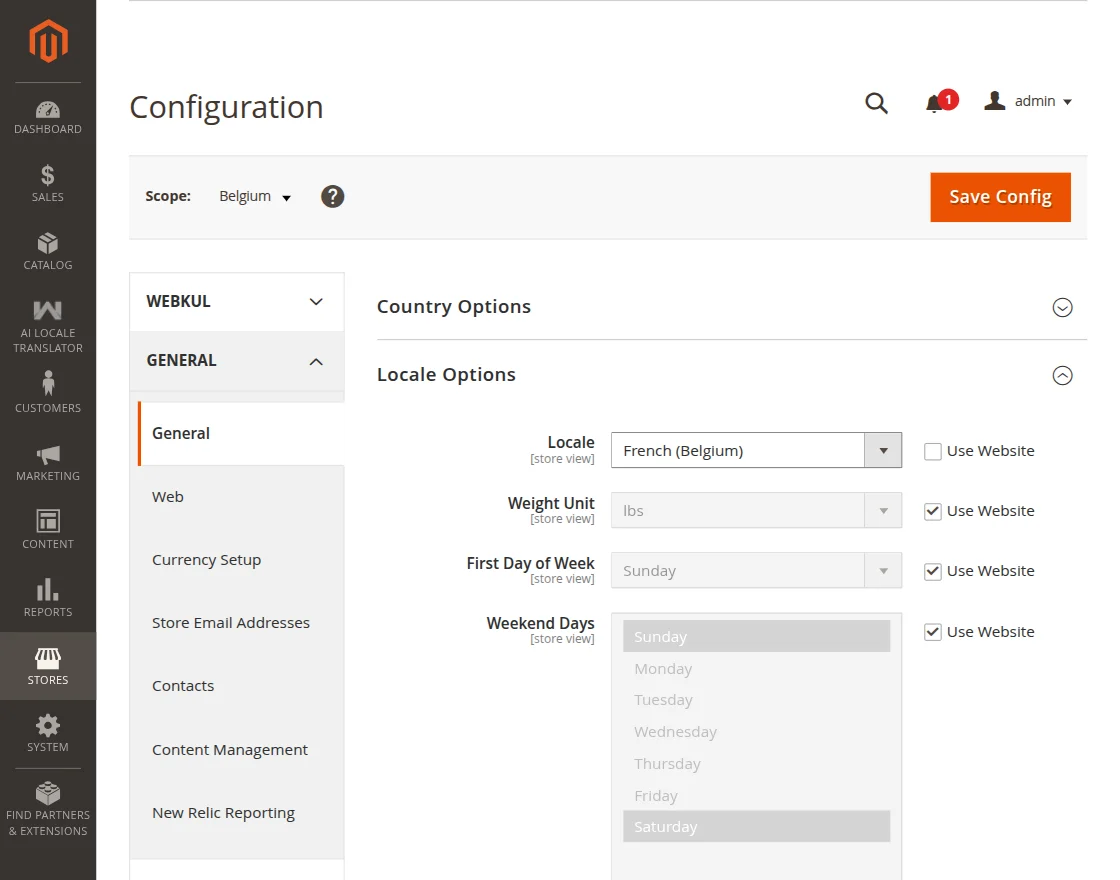This screenshot has height=880, width=1120.
Task: Open AI Locale Translator in sidebar
Action: click(x=48, y=326)
